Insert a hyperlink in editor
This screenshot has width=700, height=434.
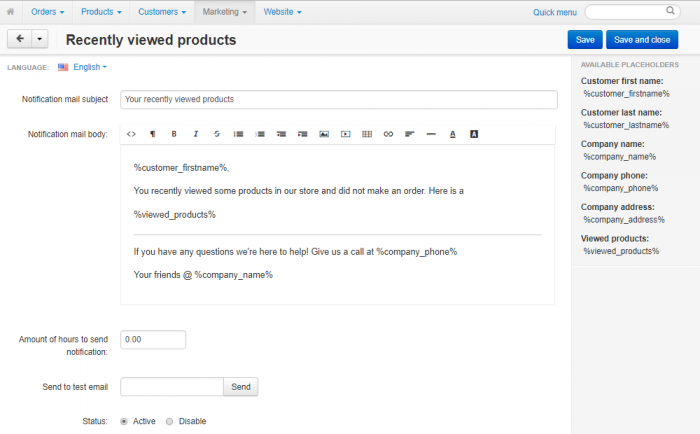(x=388, y=134)
